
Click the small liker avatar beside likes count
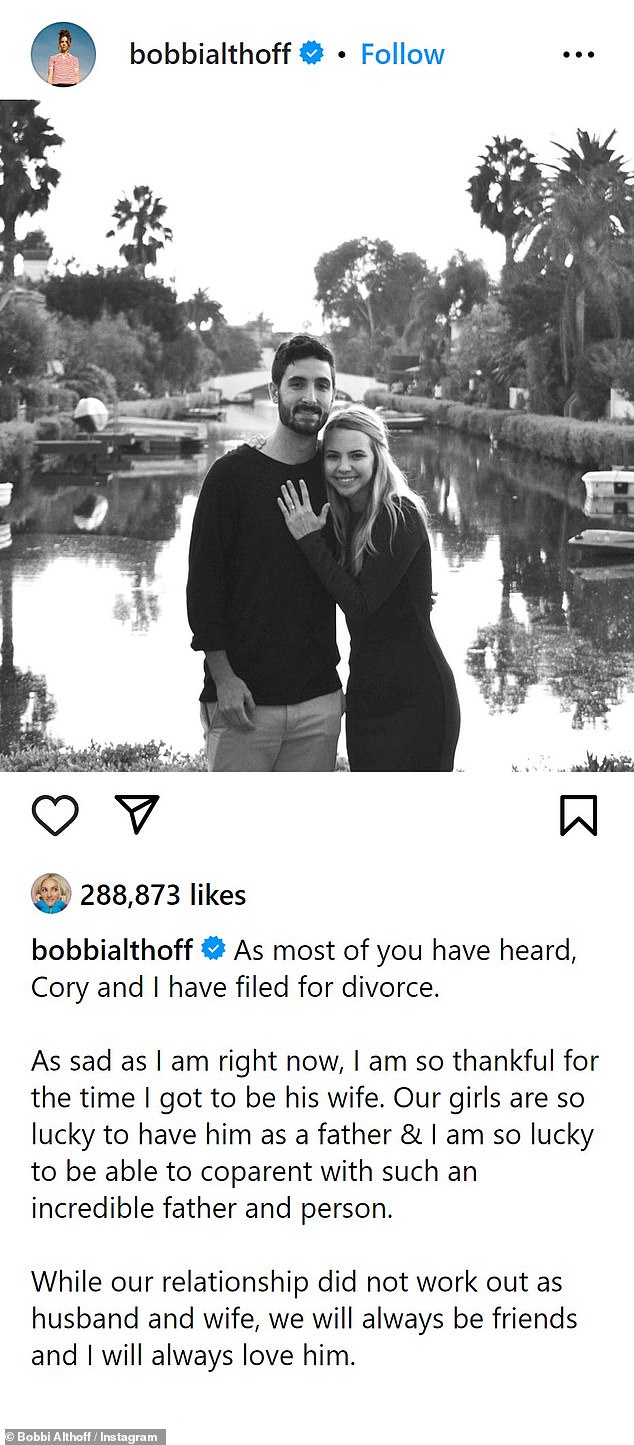click(x=51, y=893)
